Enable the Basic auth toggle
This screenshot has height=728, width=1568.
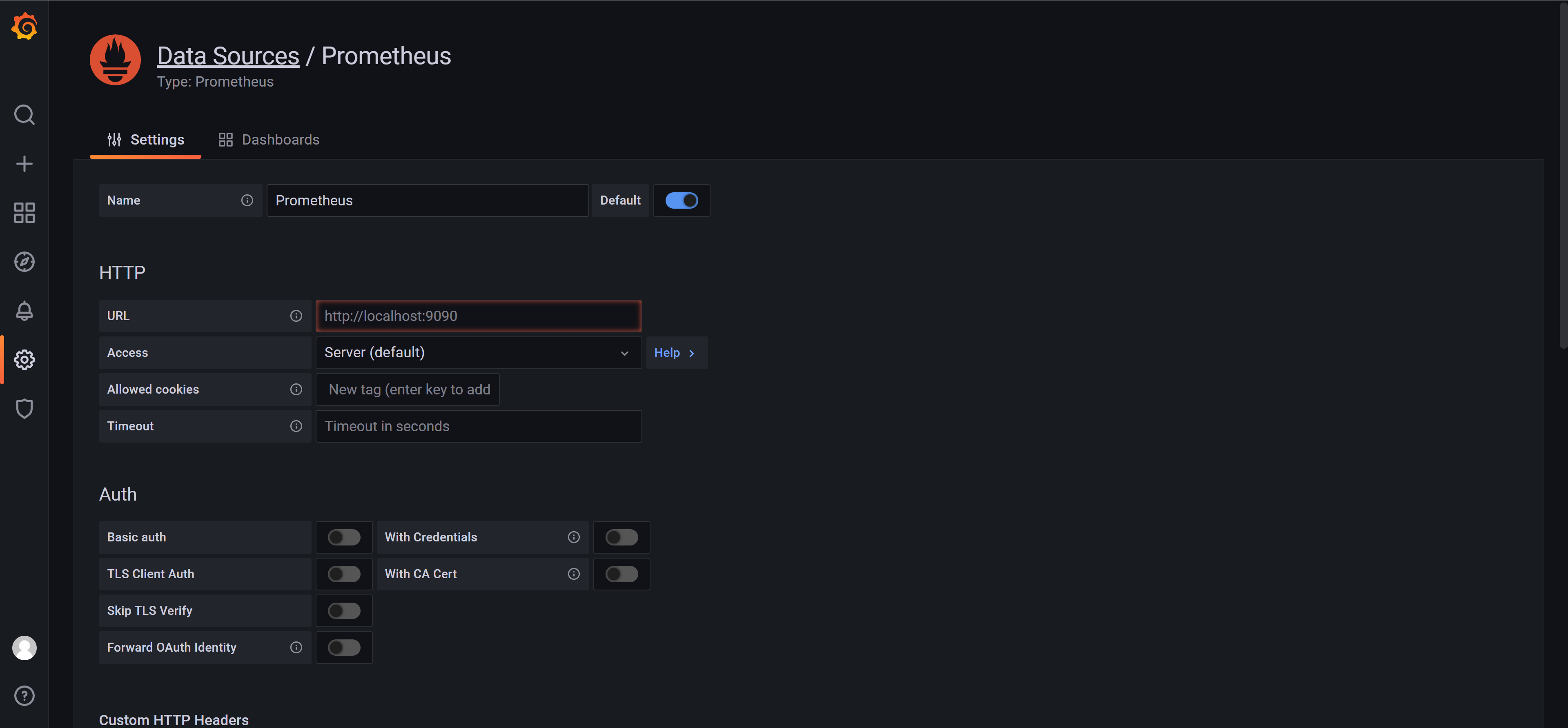344,537
